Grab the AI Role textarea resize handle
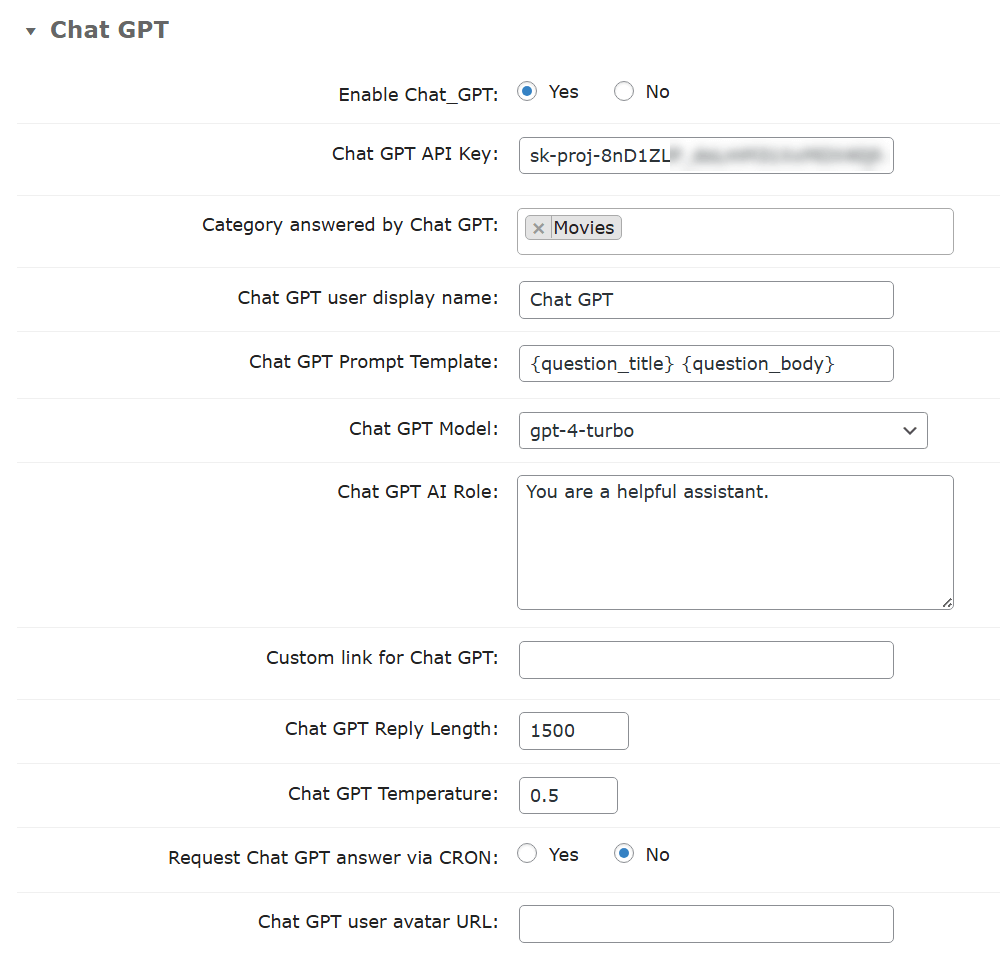The width and height of the screenshot is (1000, 960). coord(946,602)
